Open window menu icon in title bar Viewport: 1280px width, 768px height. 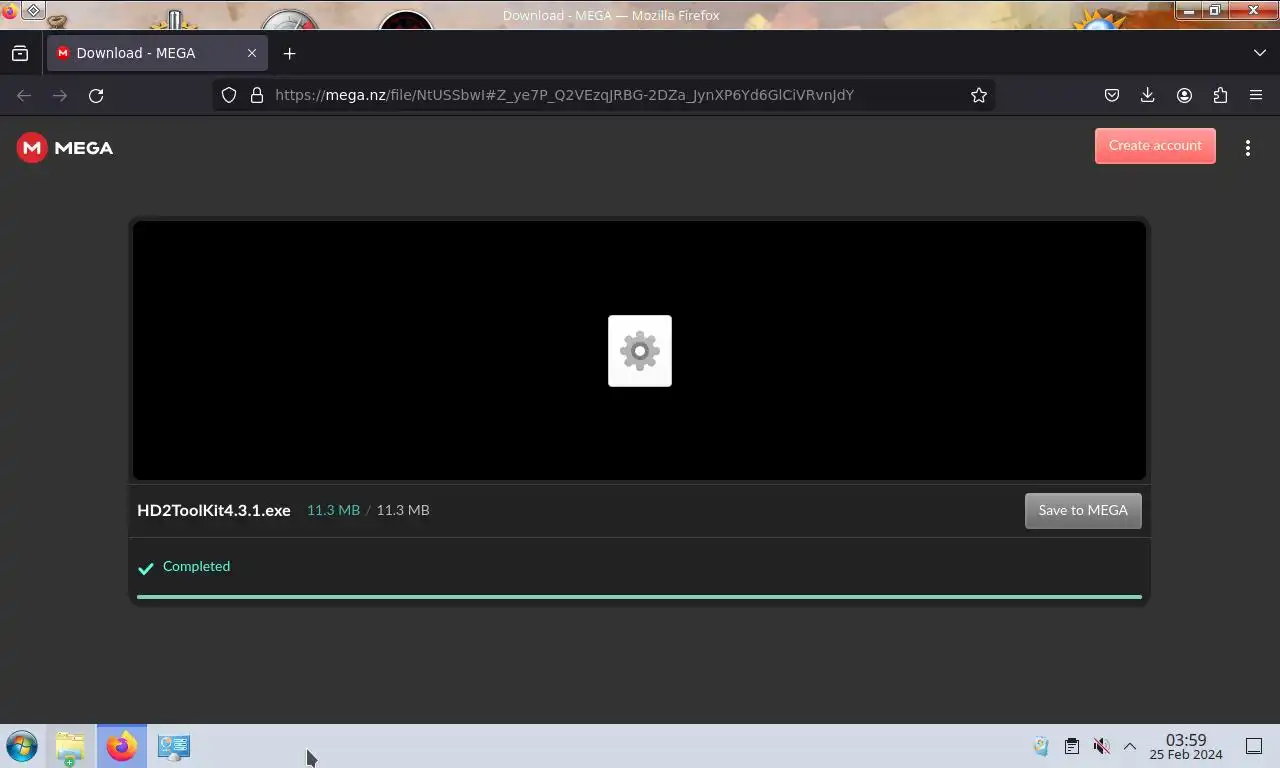pos(33,11)
